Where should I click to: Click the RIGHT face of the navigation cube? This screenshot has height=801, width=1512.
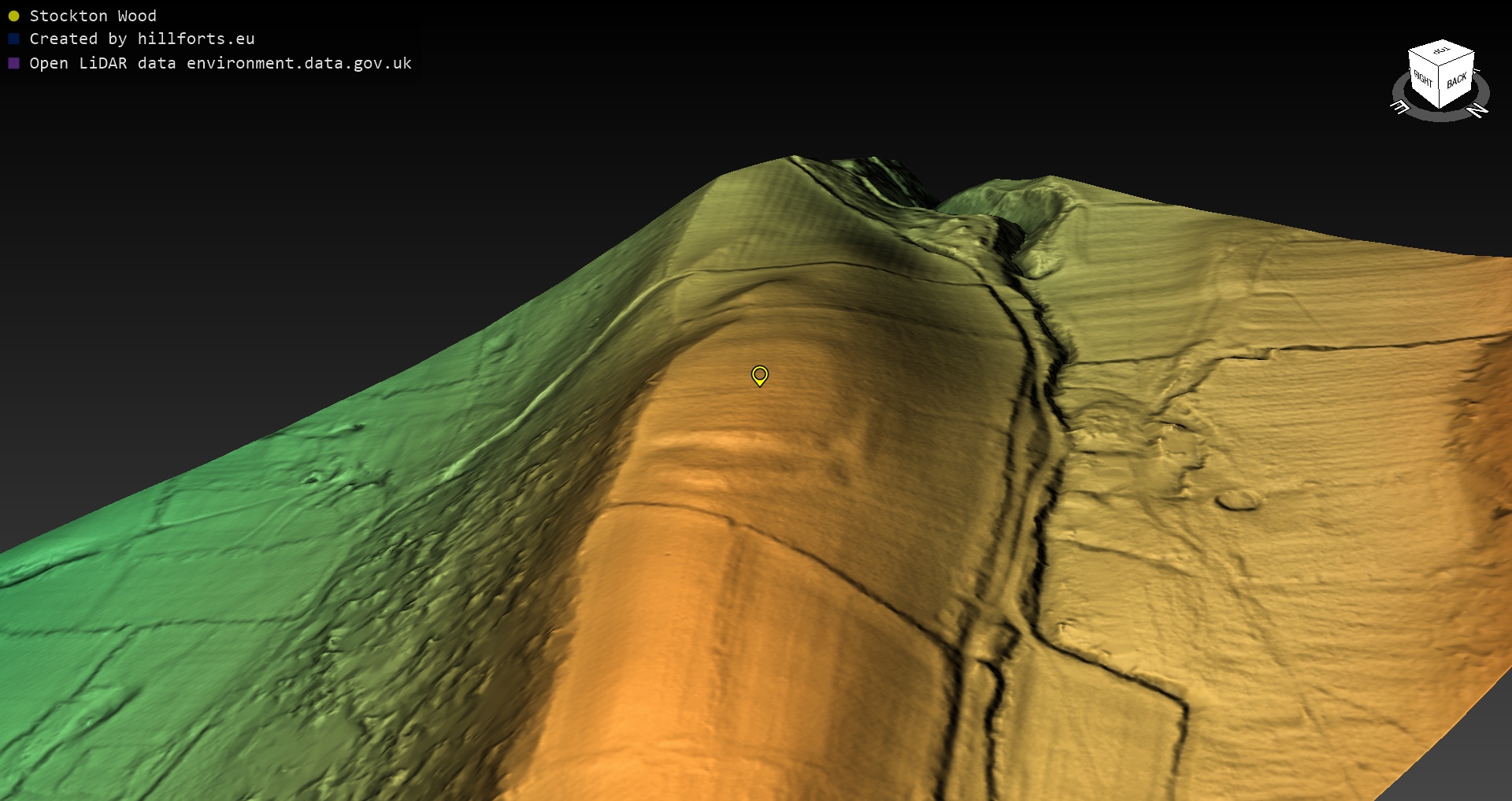pyautogui.click(x=1423, y=79)
